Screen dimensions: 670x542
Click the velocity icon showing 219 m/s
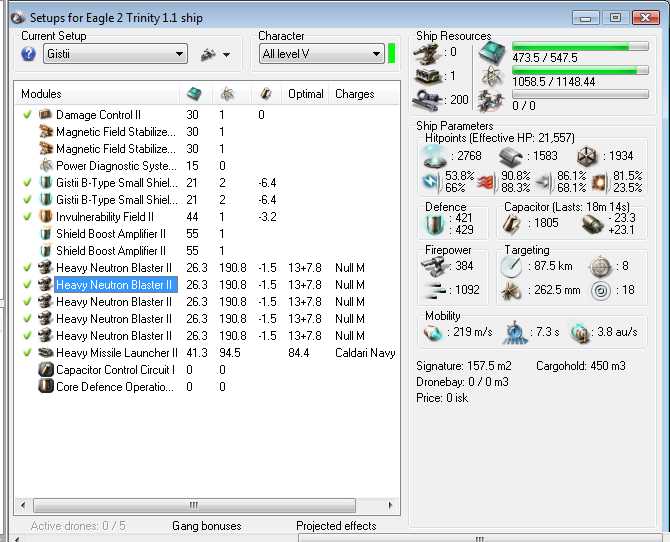(433, 333)
